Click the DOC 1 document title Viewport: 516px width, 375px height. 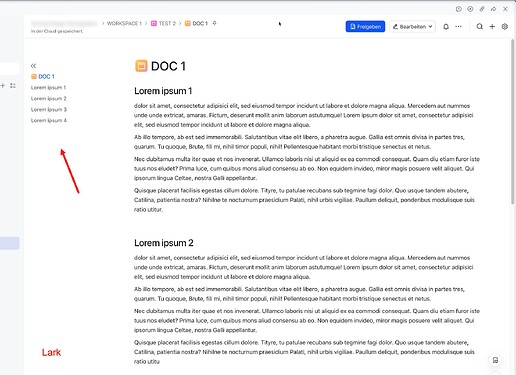coord(168,66)
